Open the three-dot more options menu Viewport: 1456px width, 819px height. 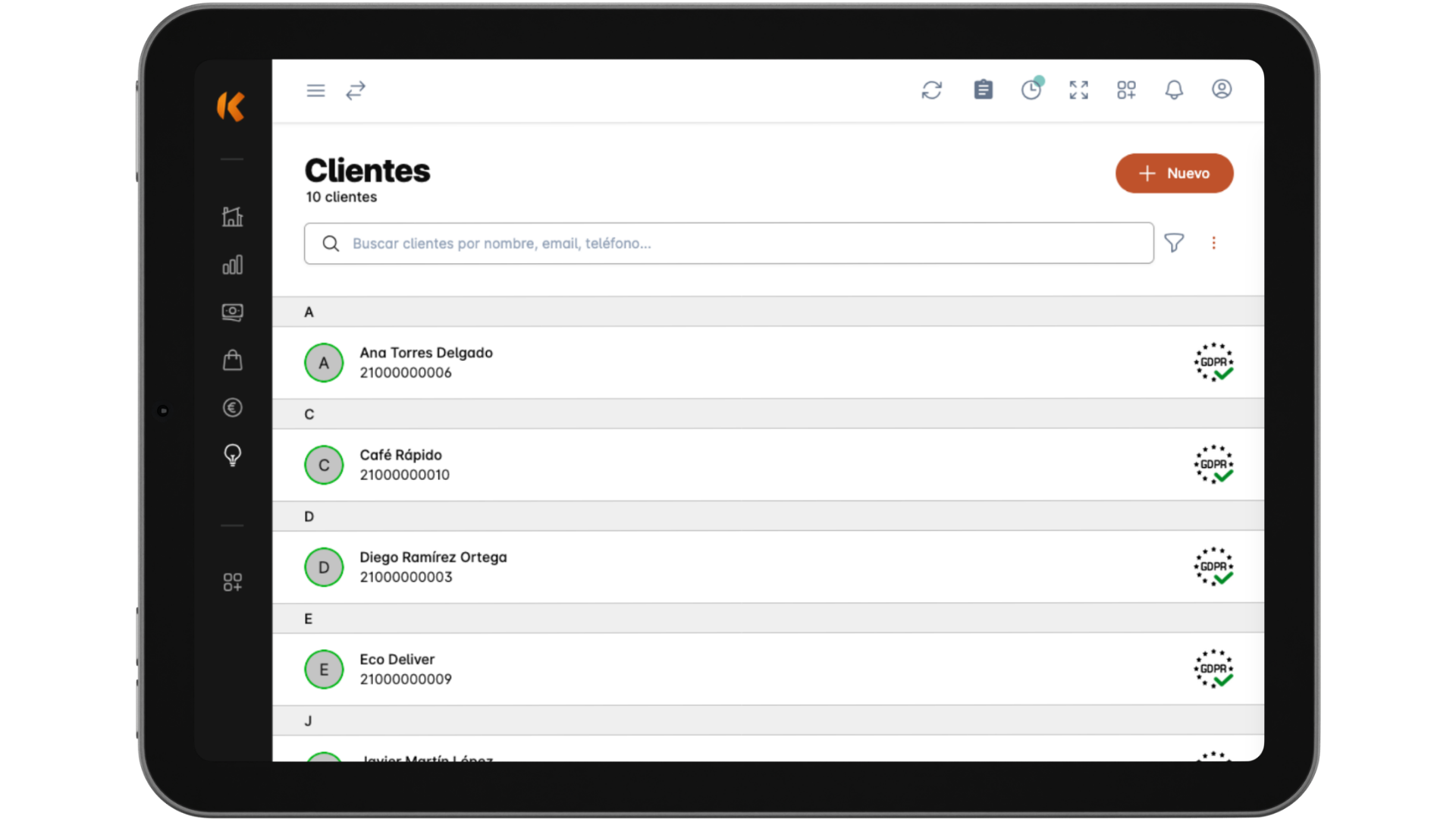click(x=1213, y=243)
